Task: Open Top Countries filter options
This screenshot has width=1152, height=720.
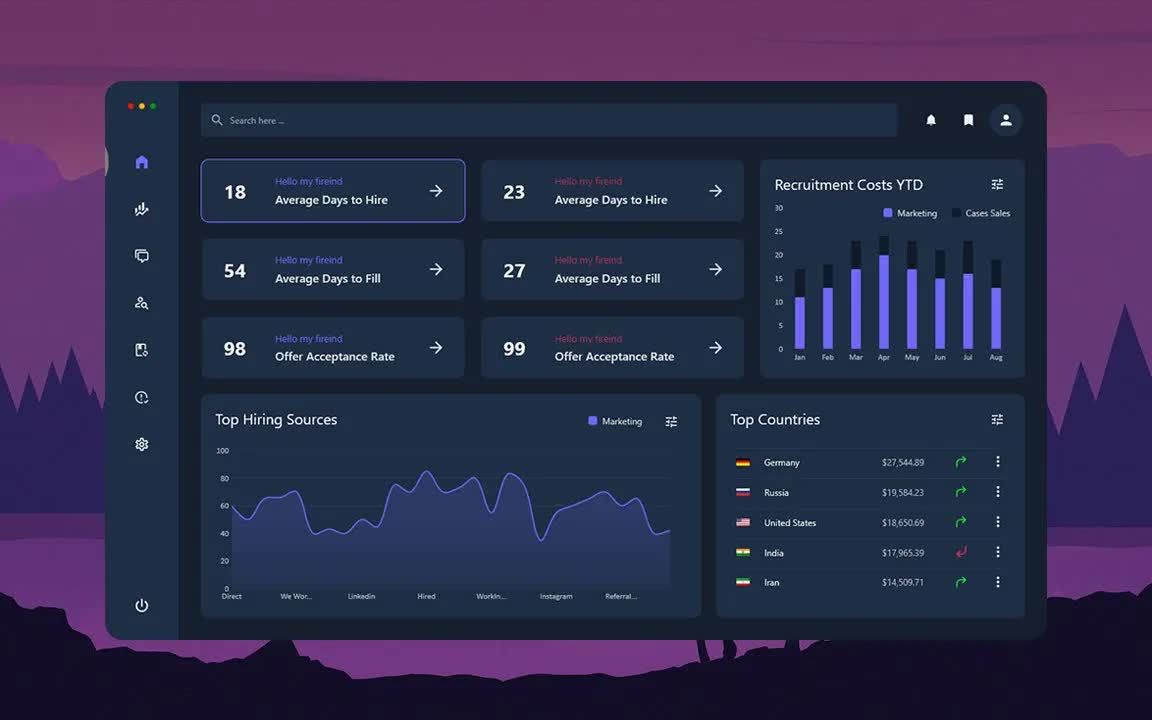Action: tap(997, 420)
